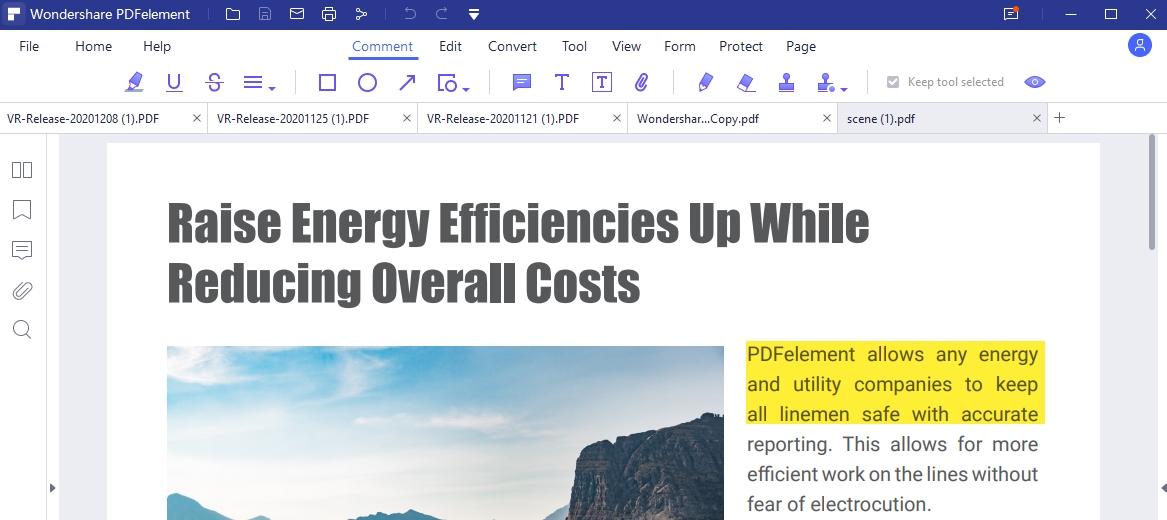
Task: Open the Home menu
Action: pyautogui.click(x=93, y=46)
